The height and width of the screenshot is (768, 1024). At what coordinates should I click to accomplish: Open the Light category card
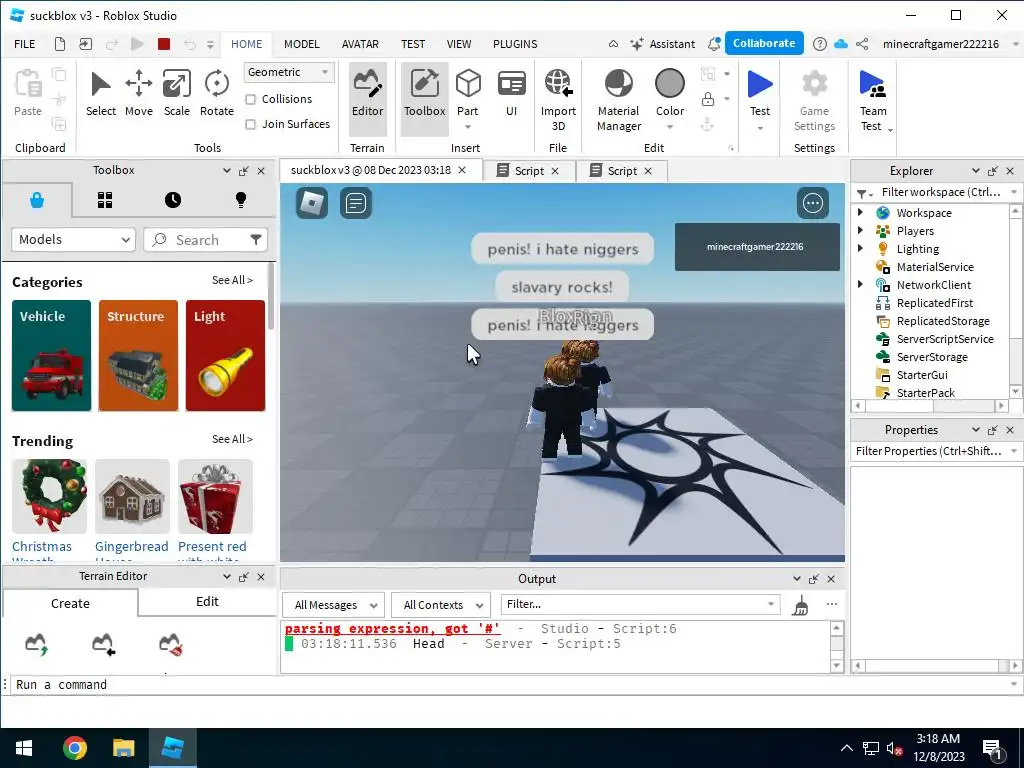coord(225,355)
